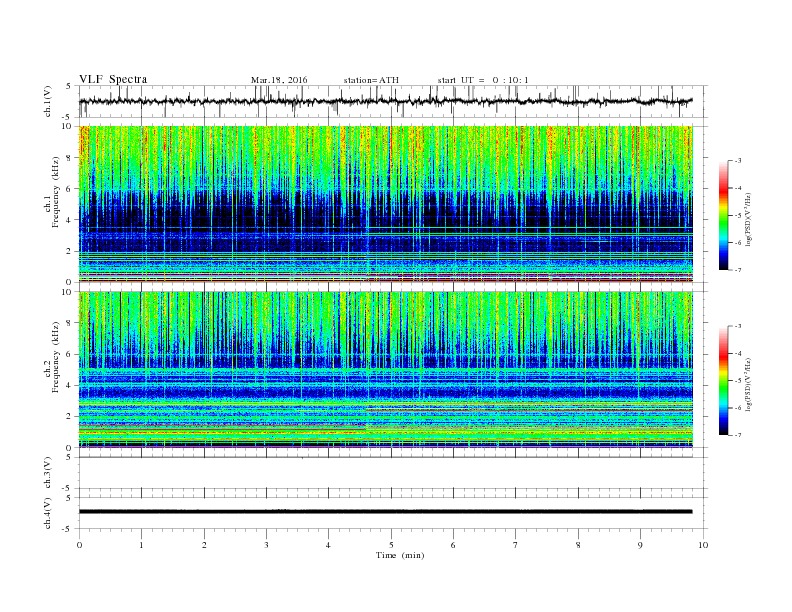Click the "VLF Spectra" plot title
Image resolution: width=792 pixels, height=612 pixels.
[x=113, y=79]
